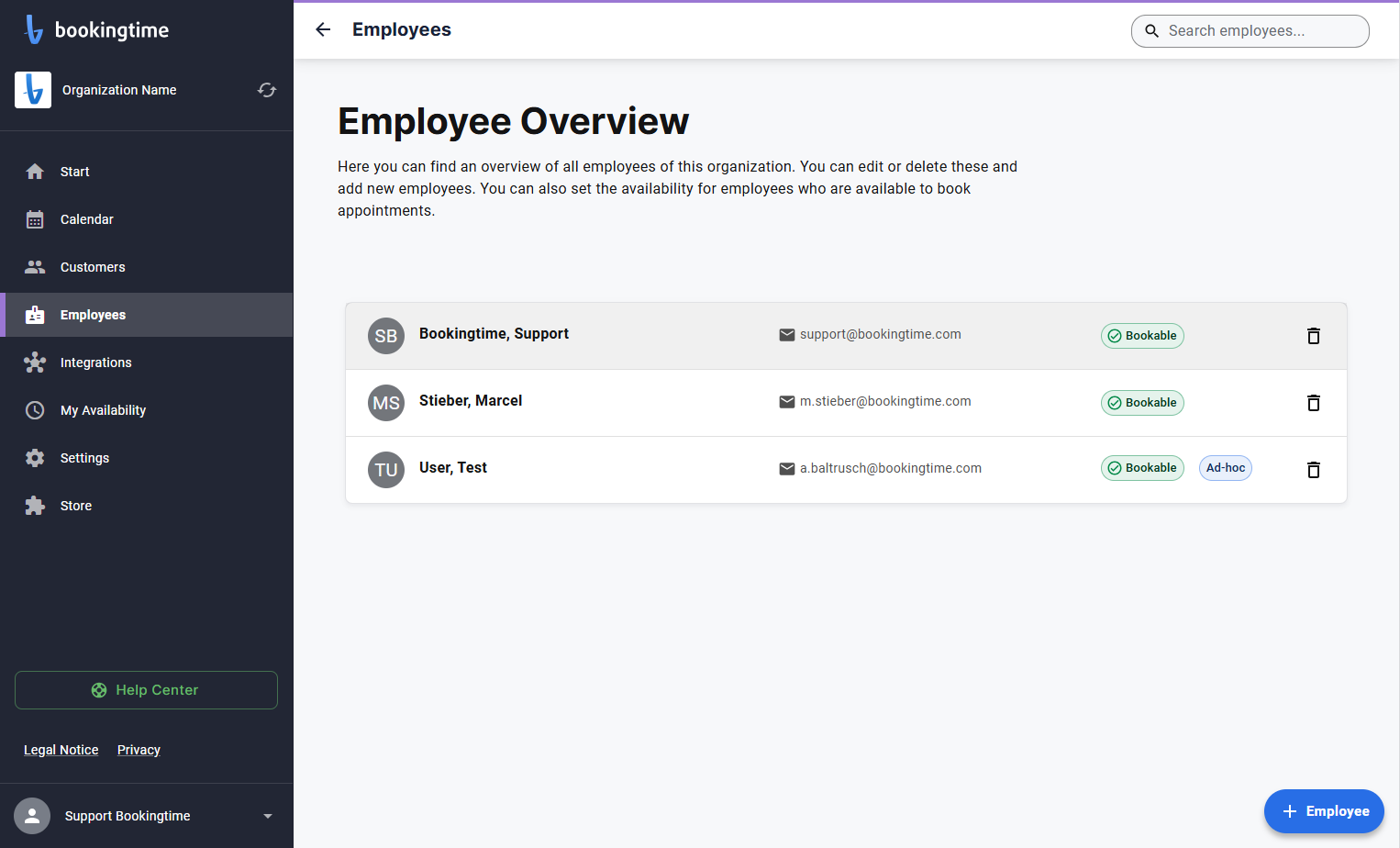Open the Start menu item
Screen dimensions: 1400x848
click(x=147, y=172)
